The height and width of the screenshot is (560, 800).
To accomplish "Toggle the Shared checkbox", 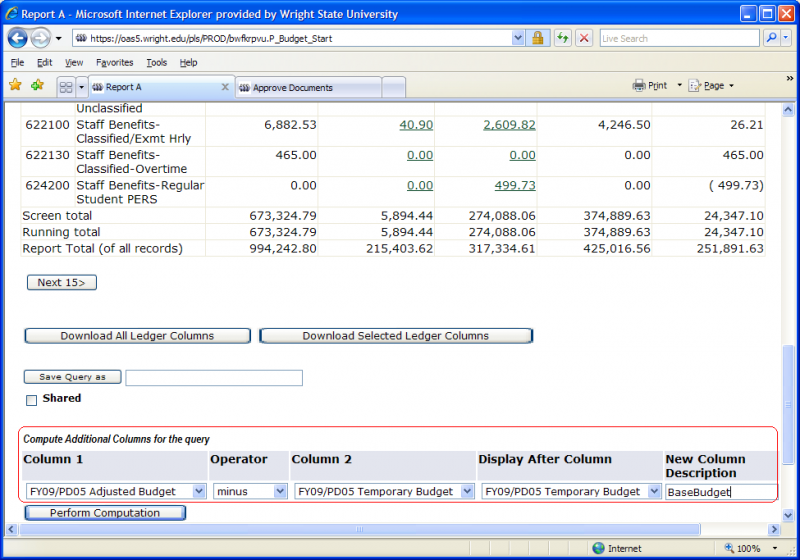I will point(31,400).
